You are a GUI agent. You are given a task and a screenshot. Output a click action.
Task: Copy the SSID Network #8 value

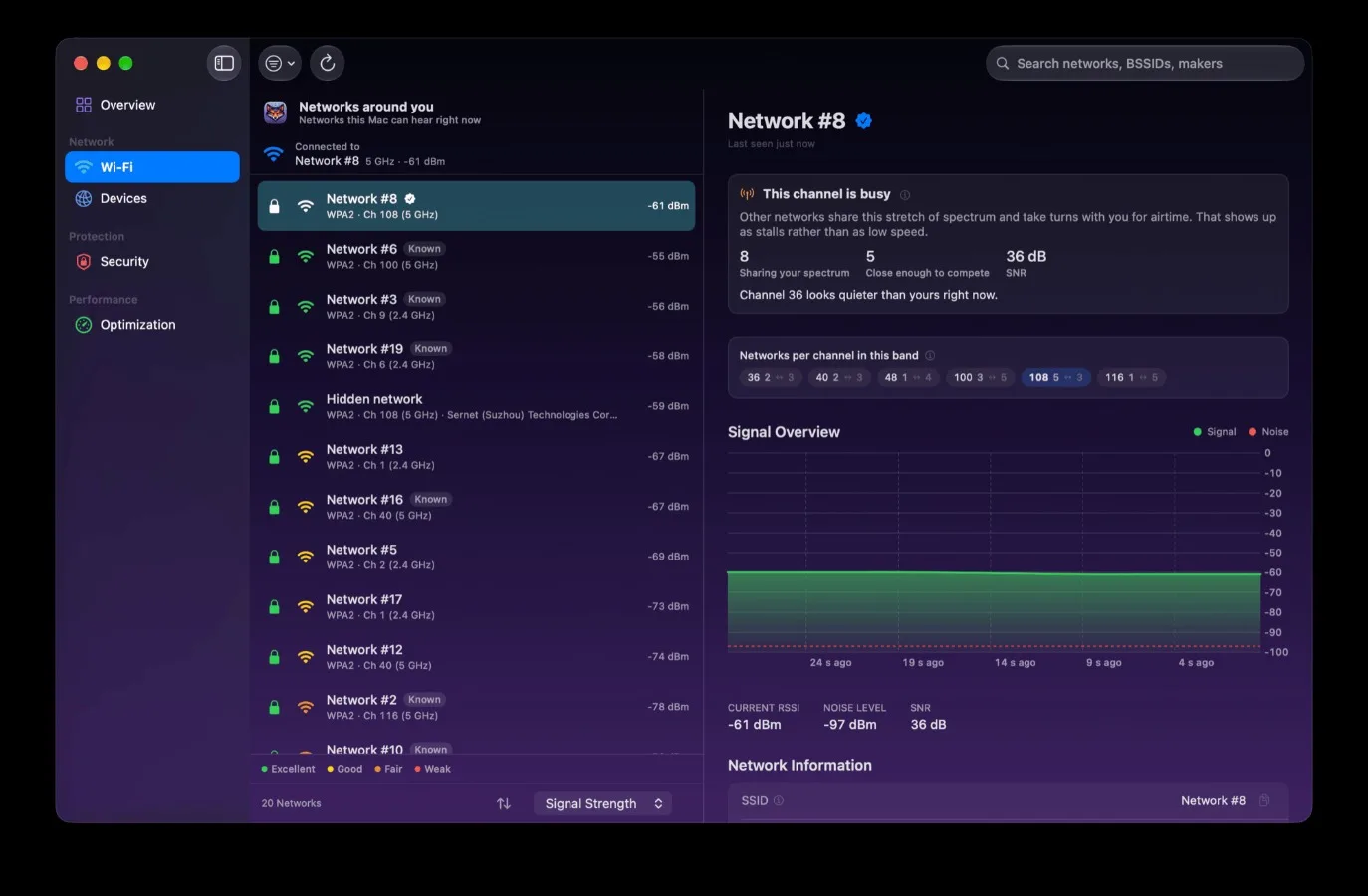[x=1264, y=801]
